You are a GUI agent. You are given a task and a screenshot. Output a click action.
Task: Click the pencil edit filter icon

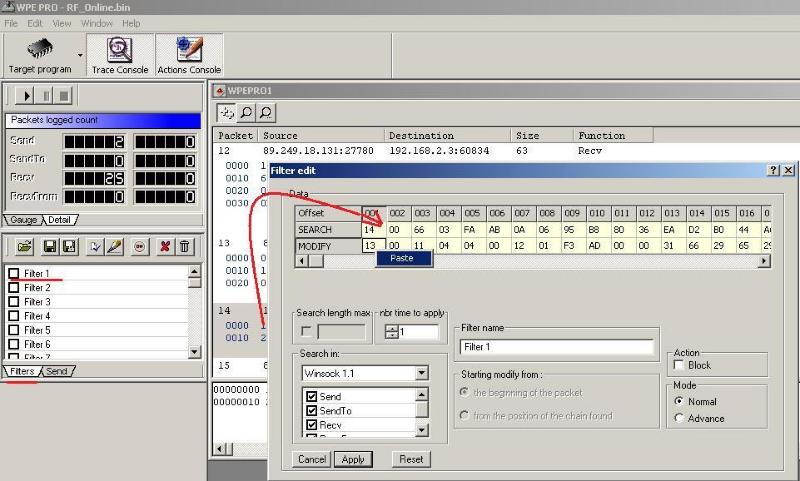(x=114, y=246)
